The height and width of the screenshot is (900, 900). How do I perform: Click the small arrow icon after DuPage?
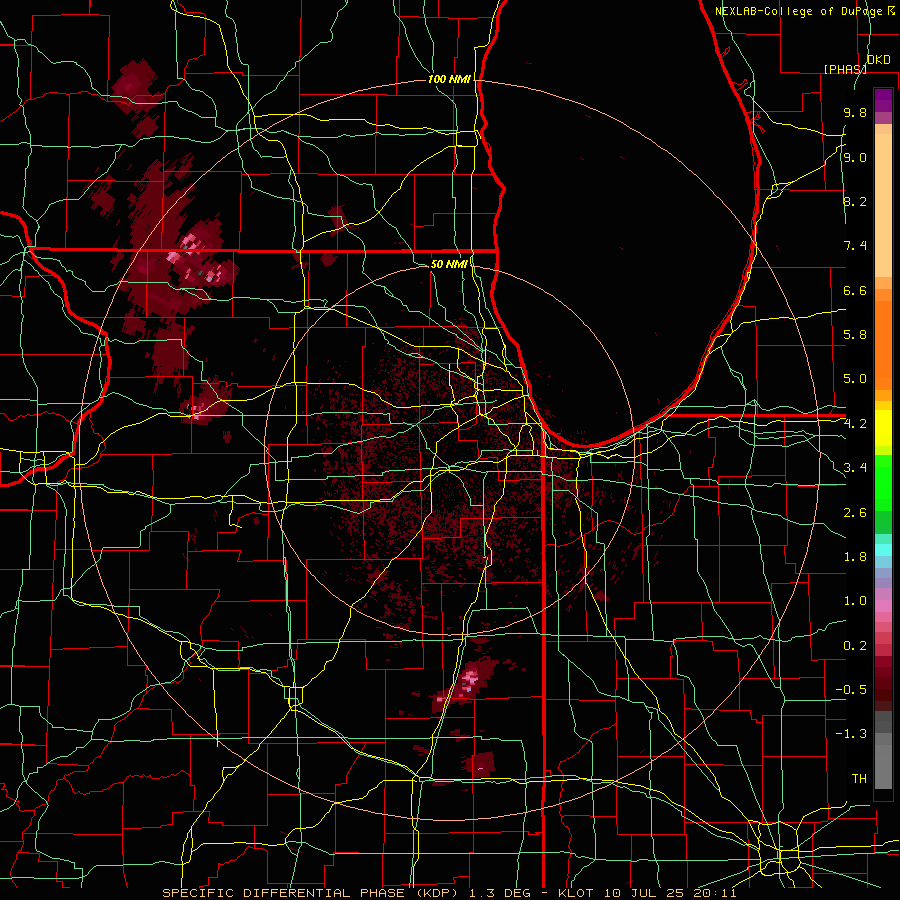tap(891, 11)
